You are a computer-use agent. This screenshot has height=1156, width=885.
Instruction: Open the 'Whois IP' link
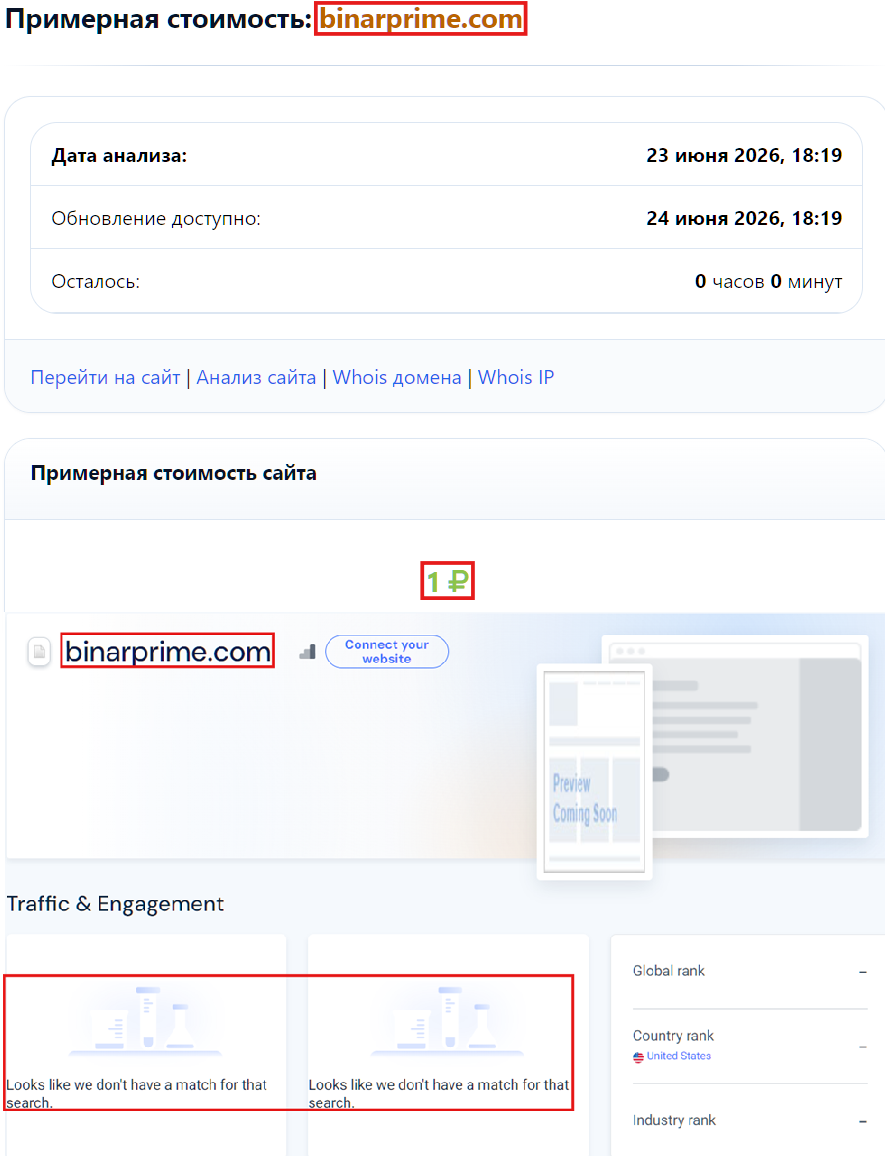pos(516,377)
